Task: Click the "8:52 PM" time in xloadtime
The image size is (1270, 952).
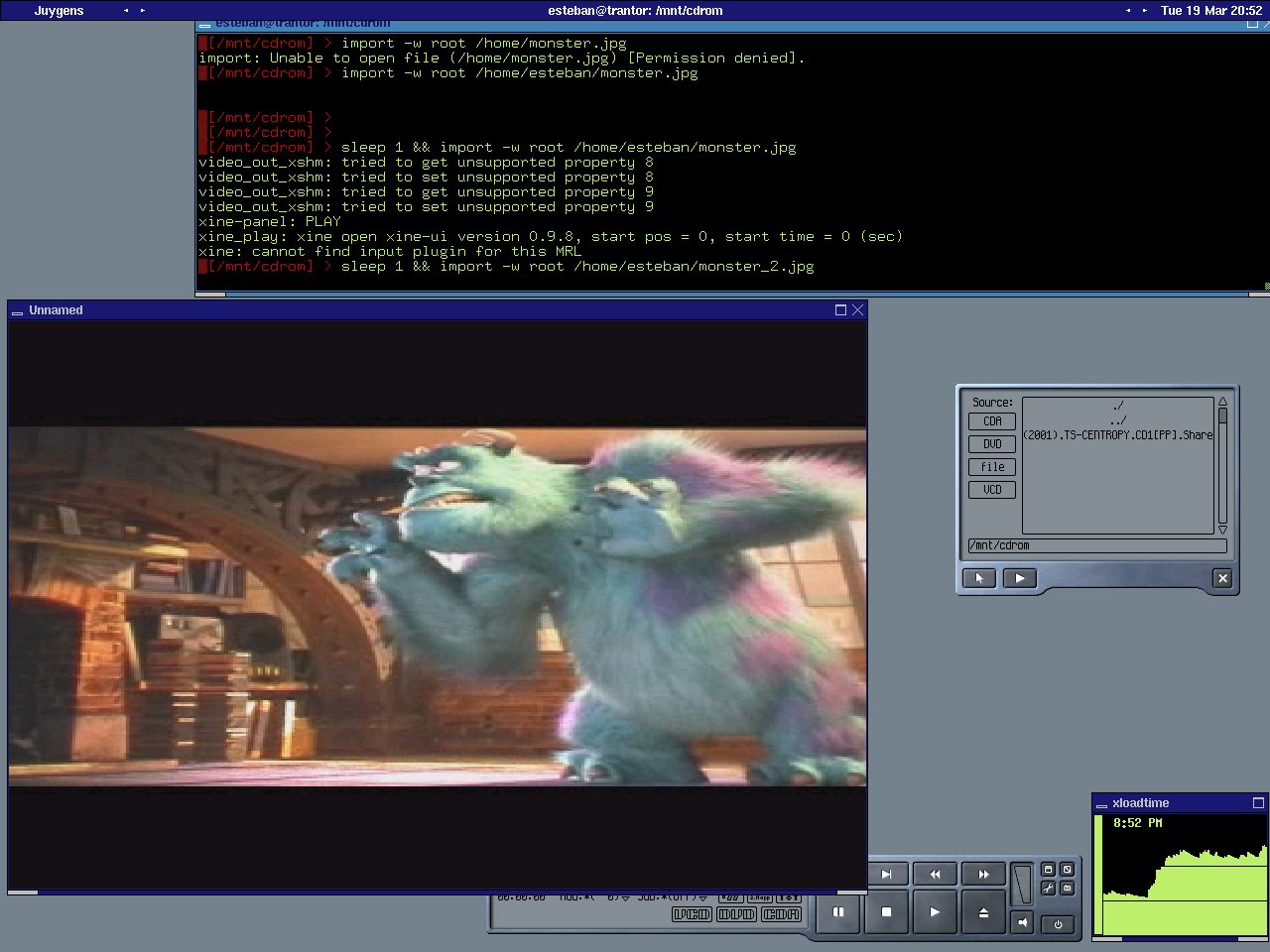Action: coord(1137,823)
